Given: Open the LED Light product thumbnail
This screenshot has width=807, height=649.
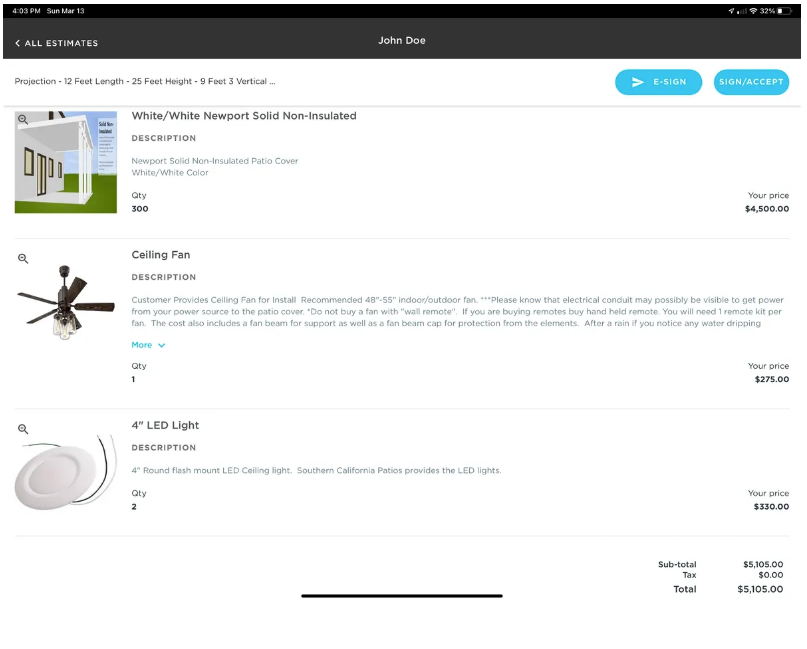Looking at the screenshot, I should coord(66,472).
